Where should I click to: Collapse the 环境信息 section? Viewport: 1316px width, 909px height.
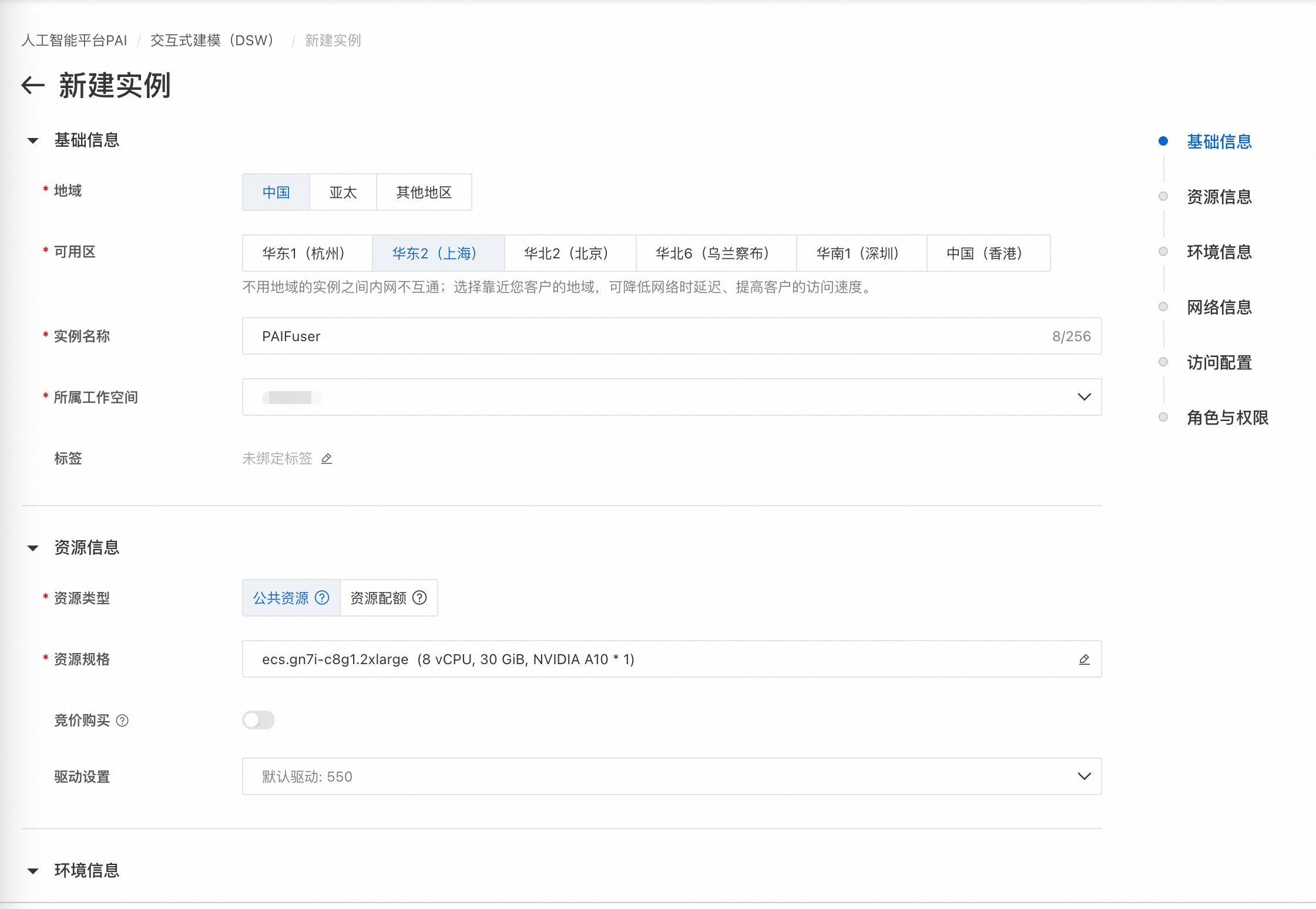pos(33,871)
